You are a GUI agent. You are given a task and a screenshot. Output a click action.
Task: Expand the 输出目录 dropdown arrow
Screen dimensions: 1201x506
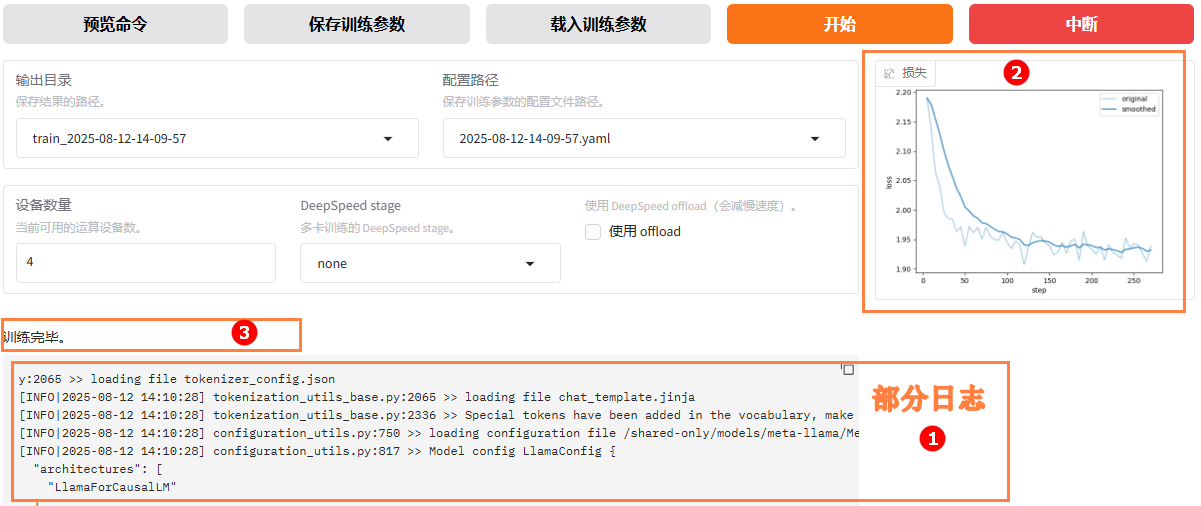388,139
